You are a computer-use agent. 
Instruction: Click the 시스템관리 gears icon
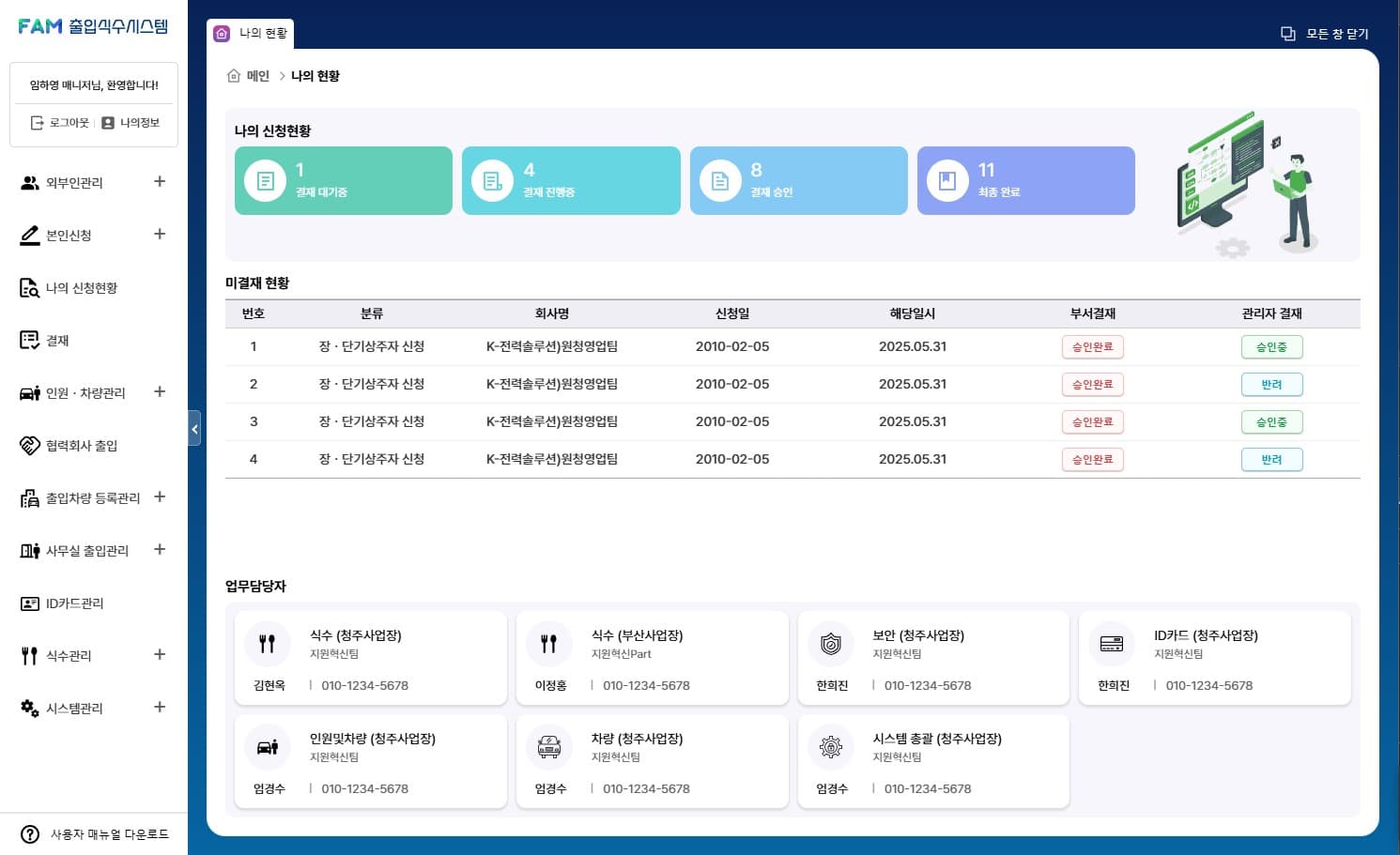coord(30,709)
